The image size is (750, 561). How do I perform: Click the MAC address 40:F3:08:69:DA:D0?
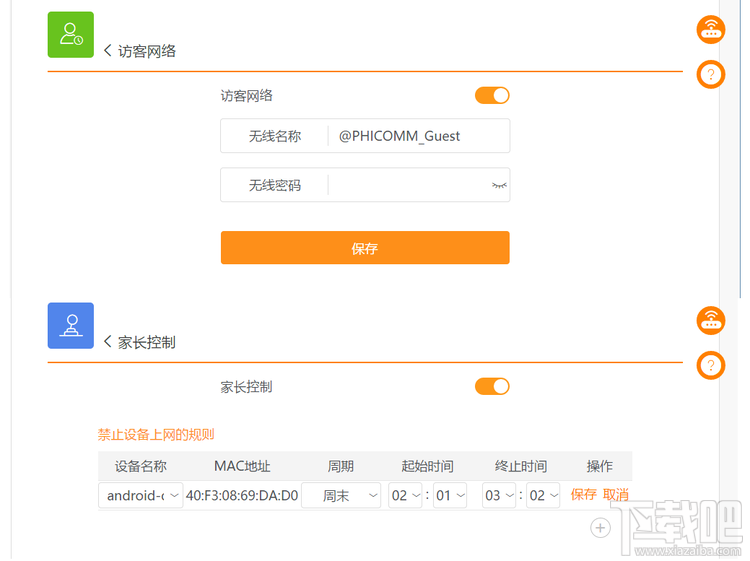coord(242,495)
